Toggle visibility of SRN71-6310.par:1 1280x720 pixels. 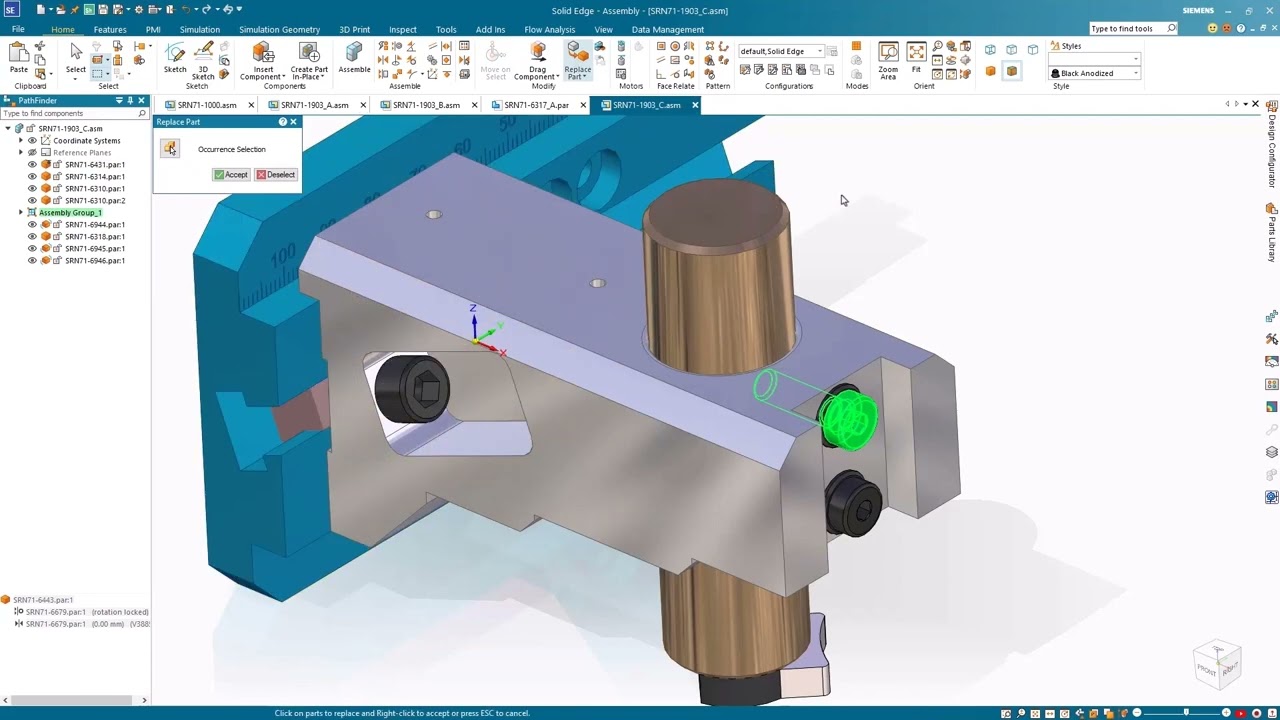tap(32, 189)
